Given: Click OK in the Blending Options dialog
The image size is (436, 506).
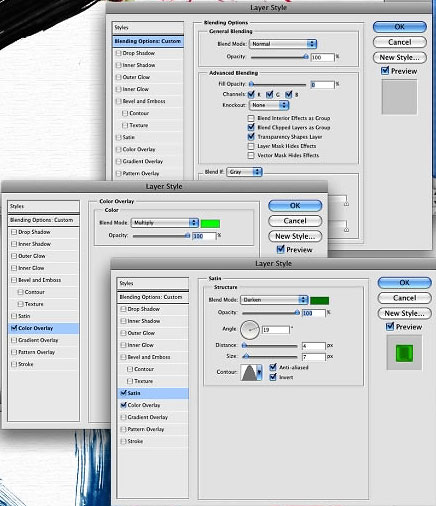Looking at the screenshot, I should pos(400,27).
